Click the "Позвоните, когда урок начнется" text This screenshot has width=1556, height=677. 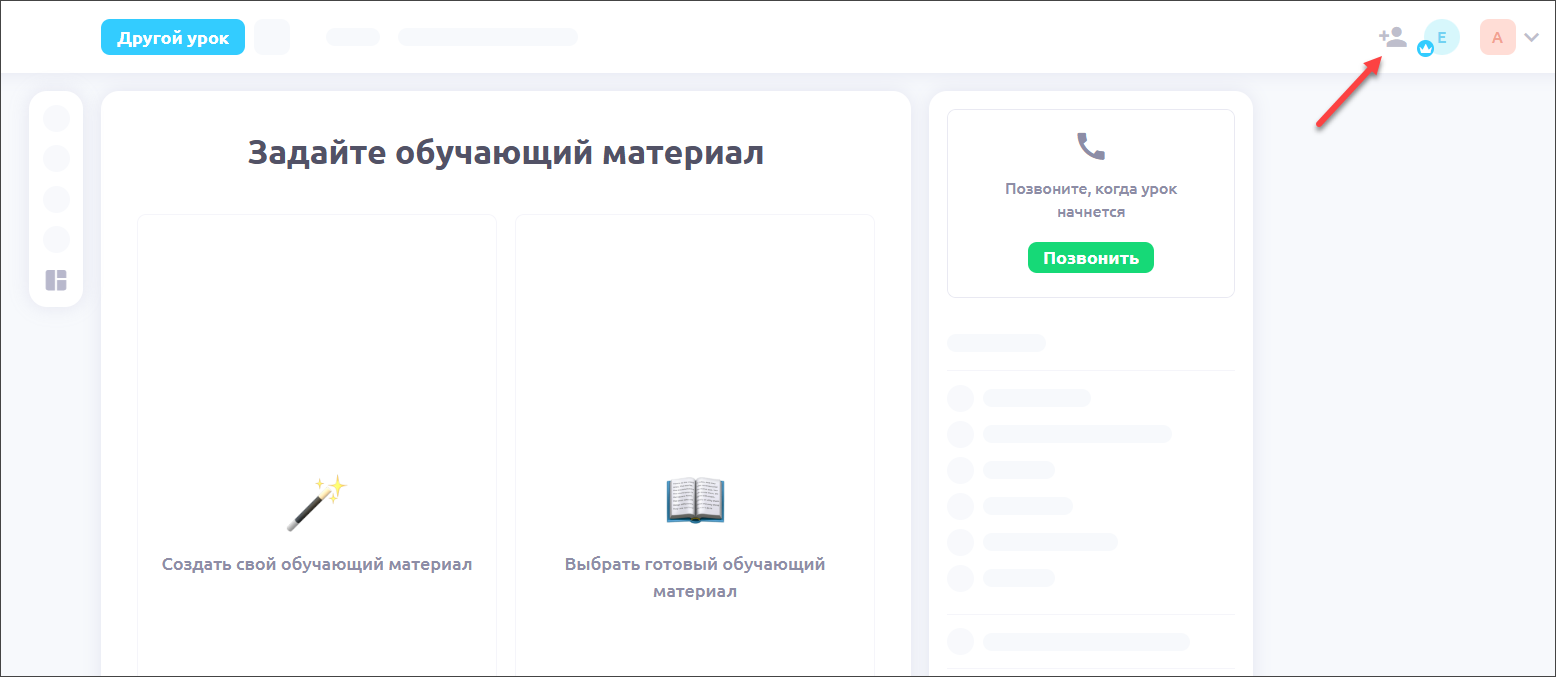[1090, 200]
